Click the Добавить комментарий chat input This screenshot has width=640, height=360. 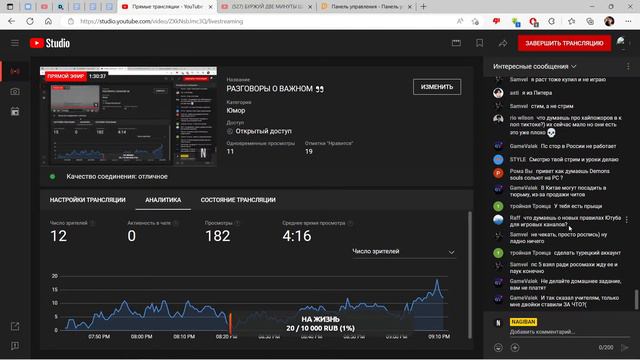click(x=569, y=332)
